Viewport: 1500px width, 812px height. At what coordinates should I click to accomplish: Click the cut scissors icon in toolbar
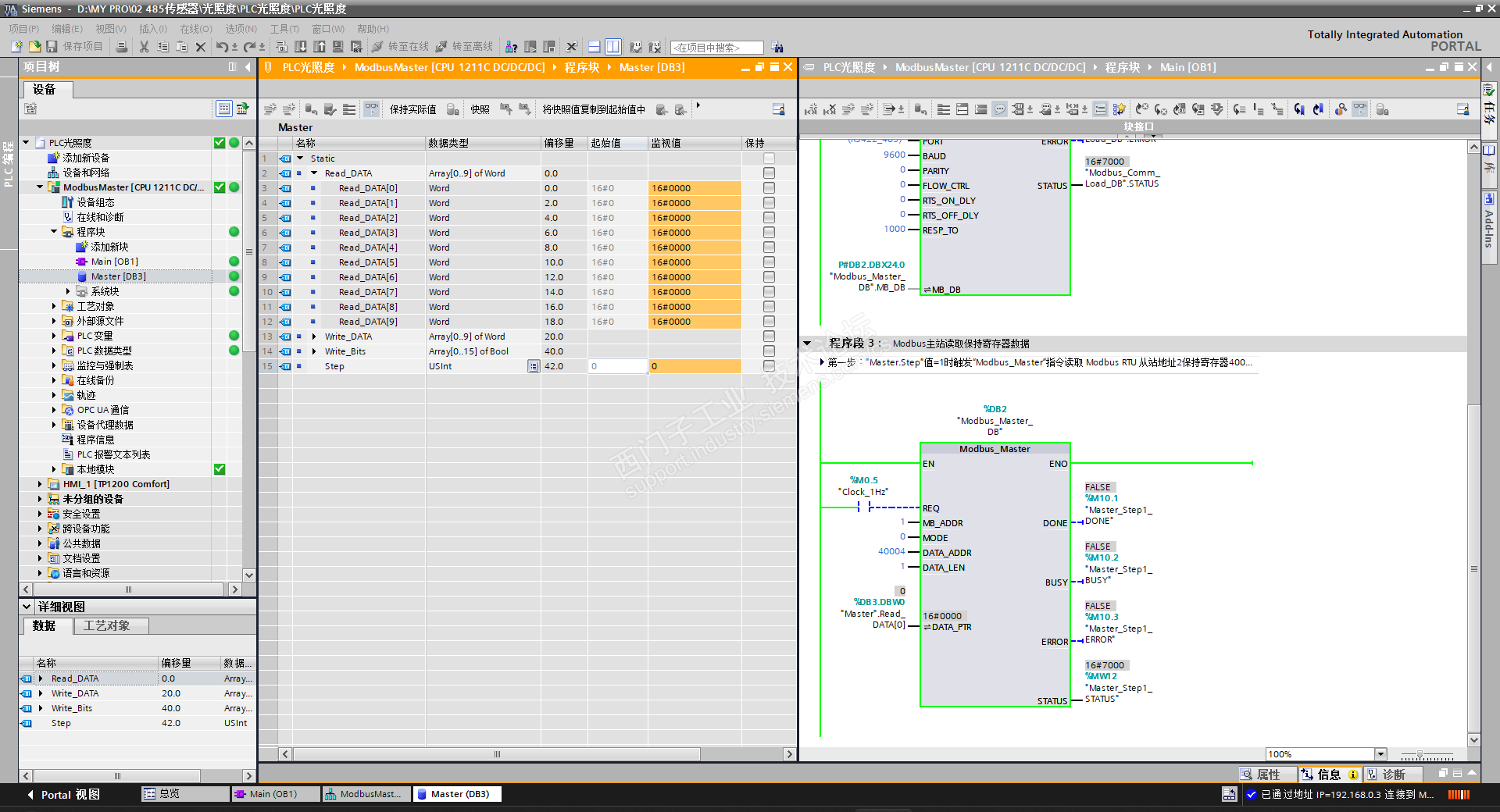click(x=144, y=47)
